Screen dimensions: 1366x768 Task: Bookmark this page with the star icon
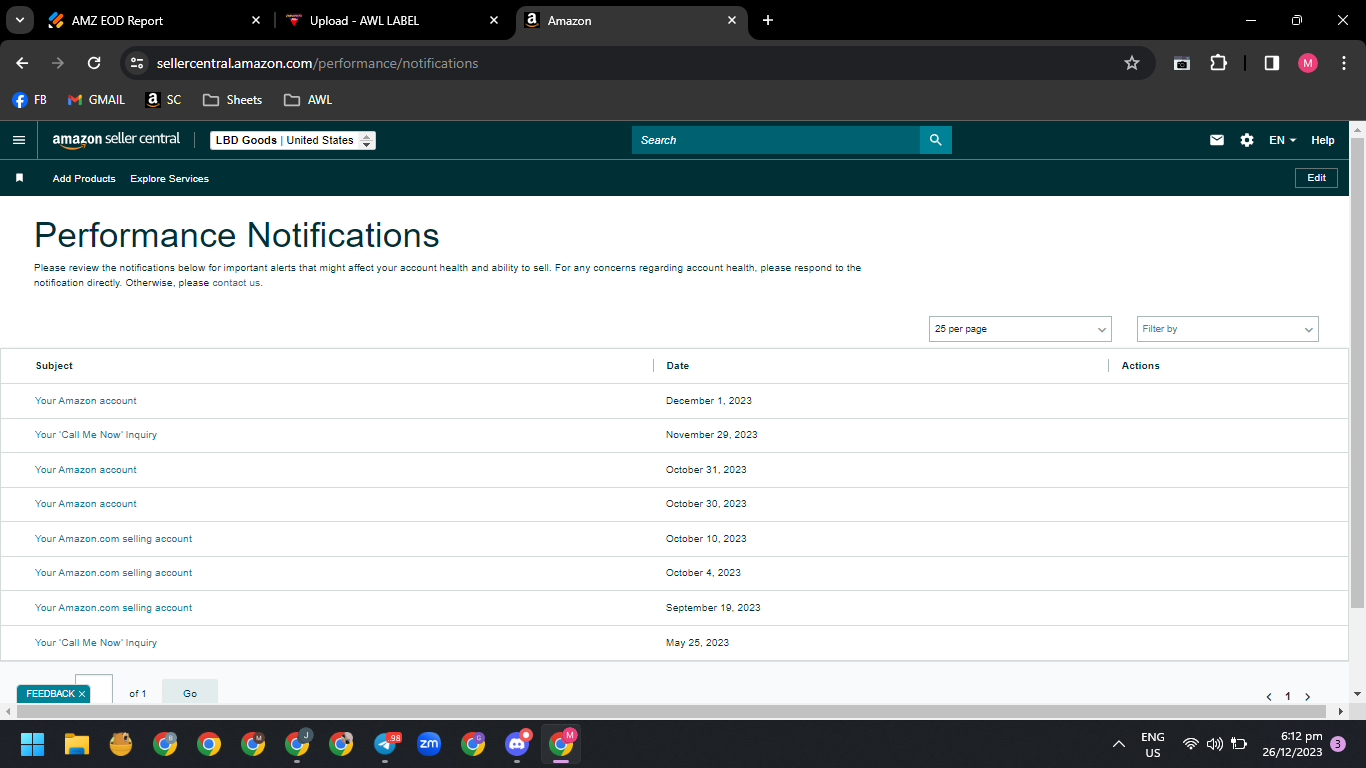click(1132, 63)
